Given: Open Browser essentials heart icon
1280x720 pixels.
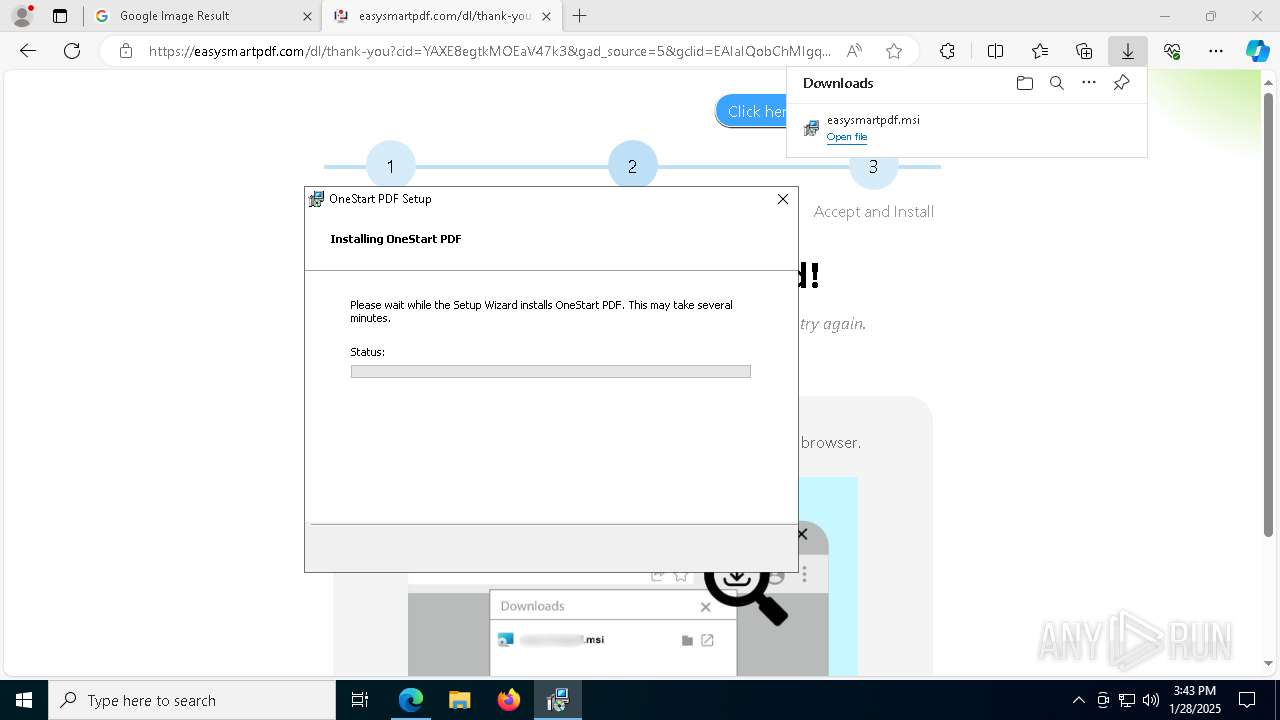Looking at the screenshot, I should coord(1172,51).
